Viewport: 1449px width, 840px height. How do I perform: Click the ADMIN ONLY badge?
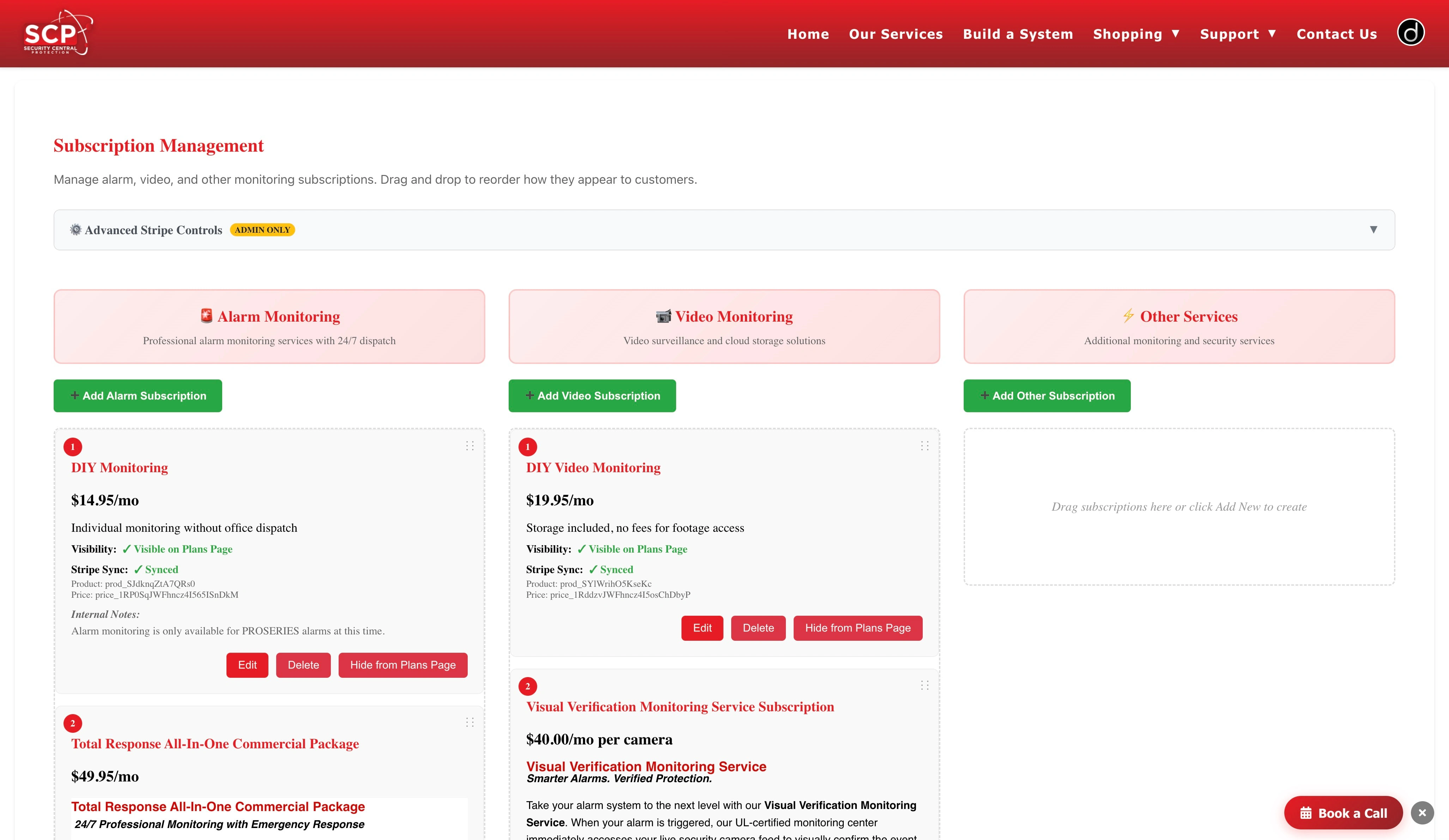pyautogui.click(x=262, y=230)
